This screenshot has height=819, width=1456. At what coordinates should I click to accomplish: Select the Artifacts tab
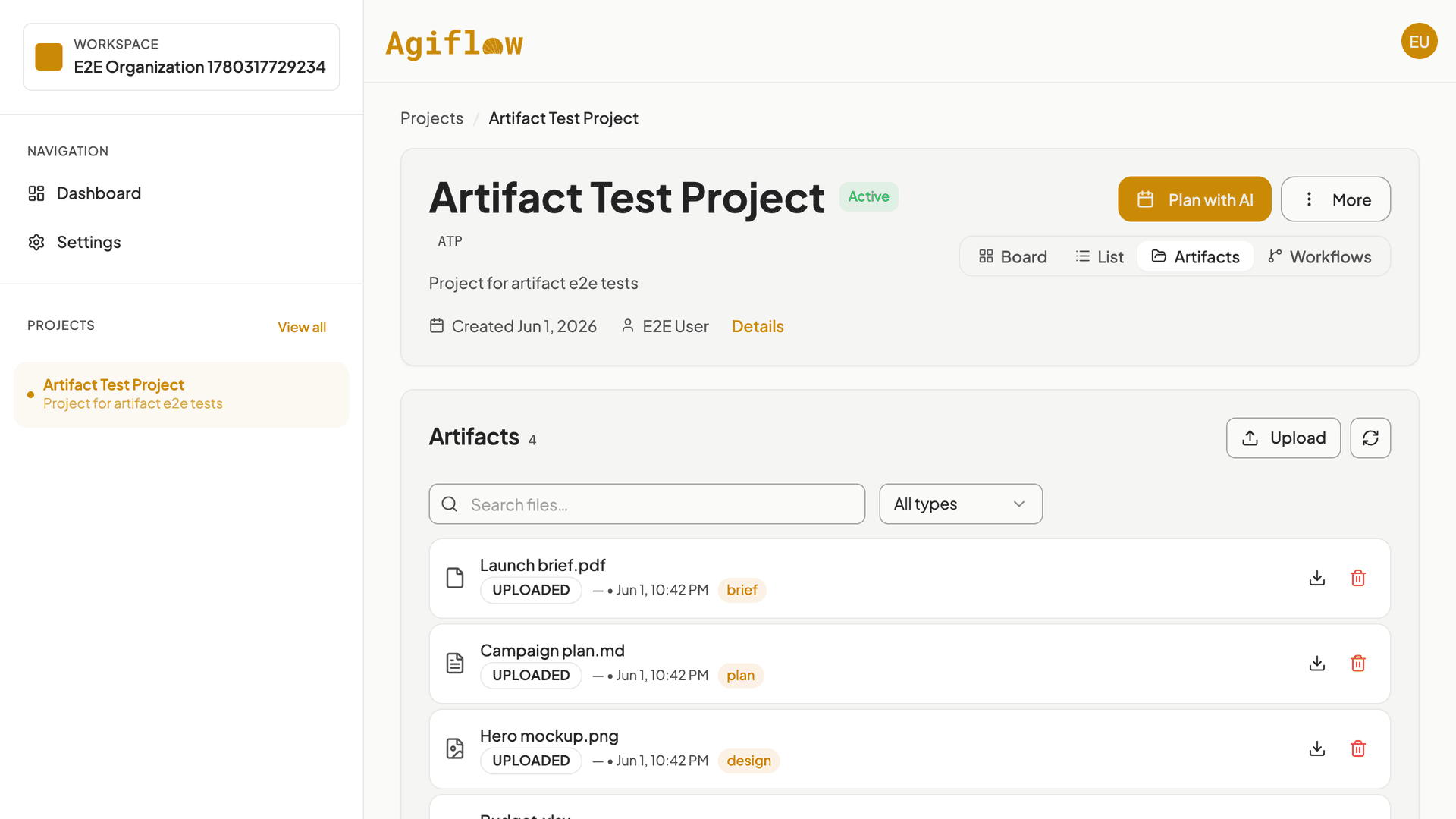tap(1195, 256)
